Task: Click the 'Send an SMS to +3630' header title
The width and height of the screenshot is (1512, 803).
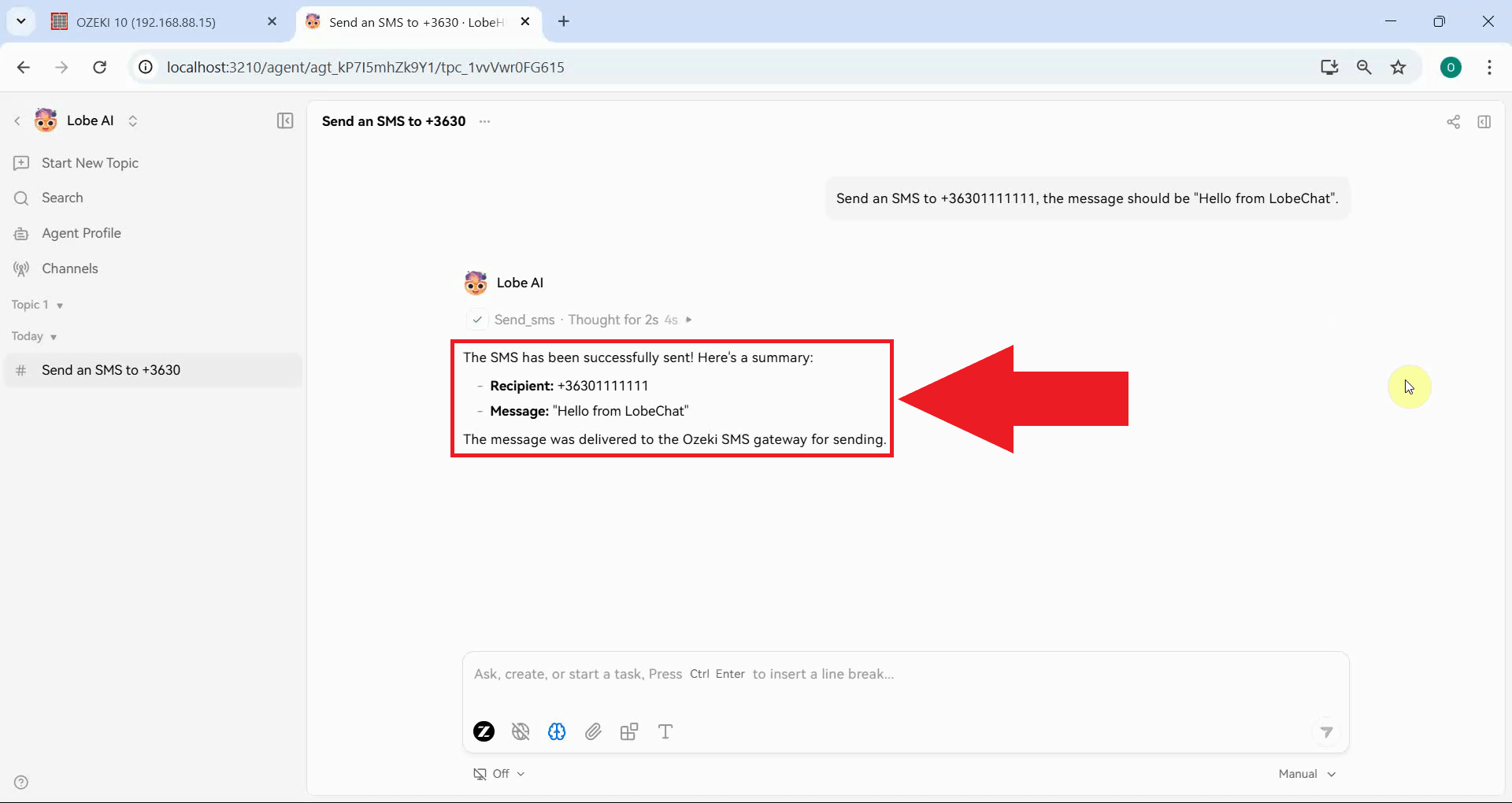Action: point(394,121)
